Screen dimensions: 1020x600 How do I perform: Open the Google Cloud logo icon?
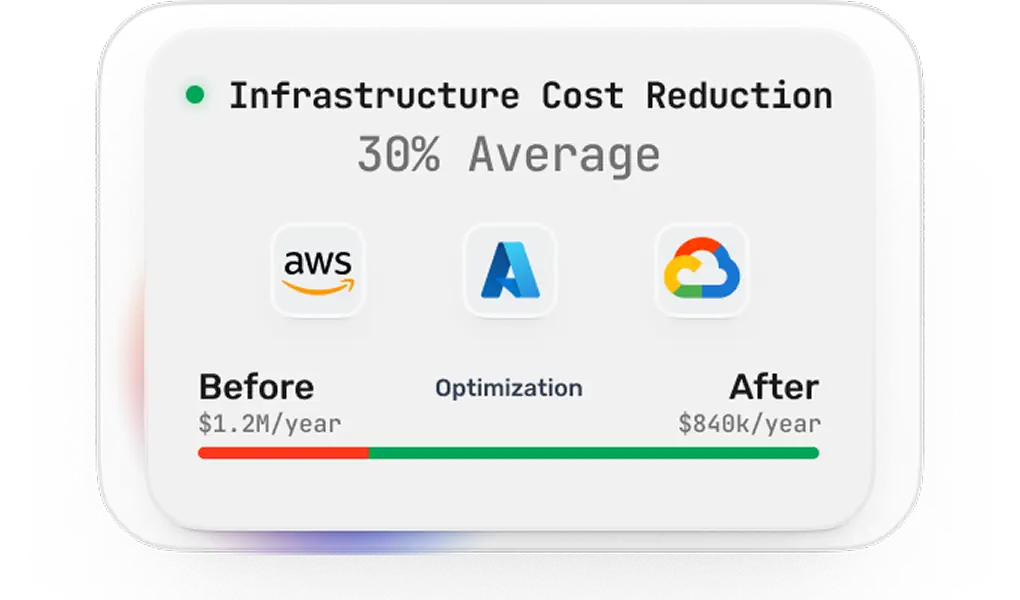coord(701,270)
